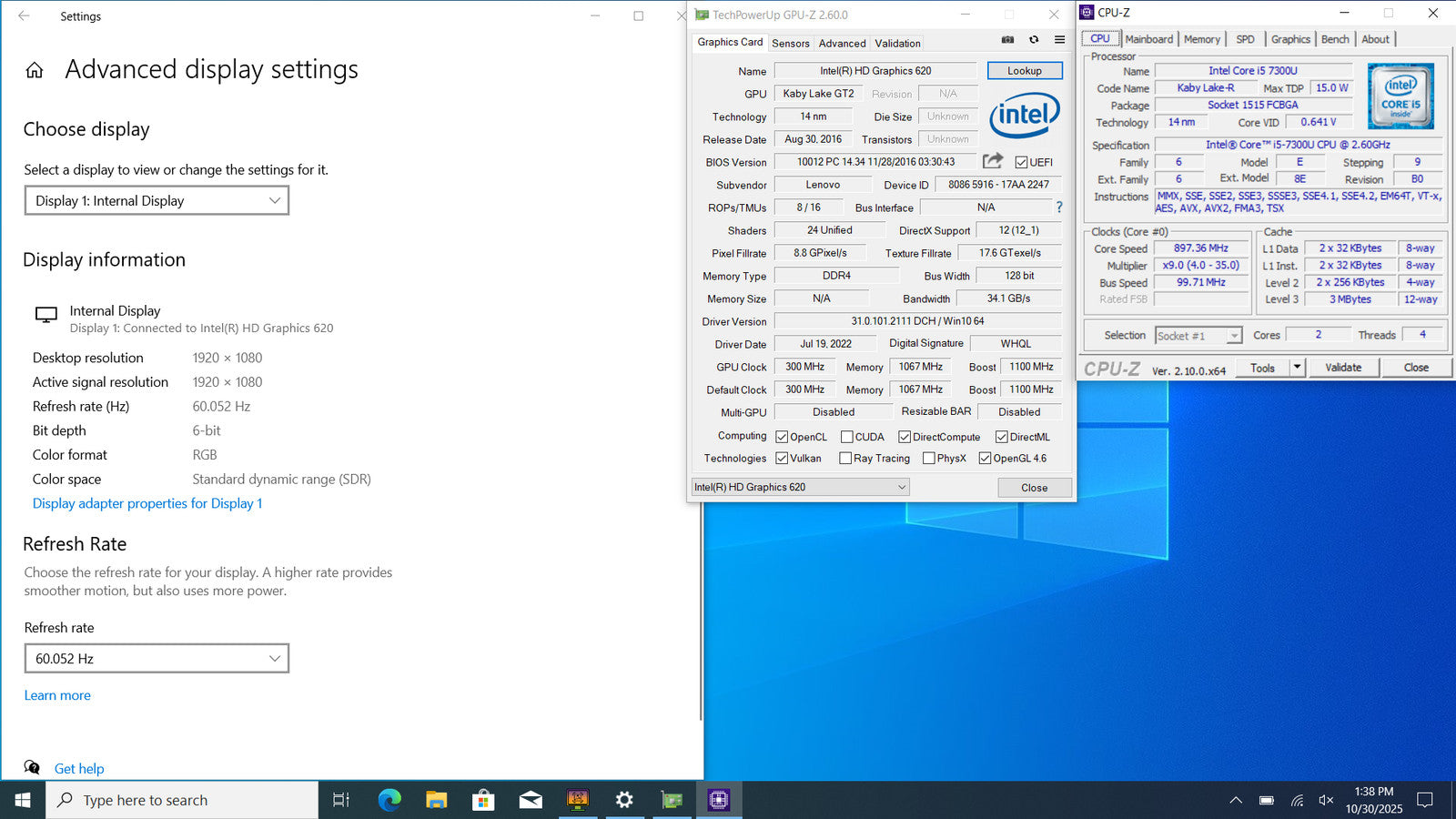Toggle the UEFI checkbox
Viewport: 1456px width, 819px height.
(x=1022, y=163)
